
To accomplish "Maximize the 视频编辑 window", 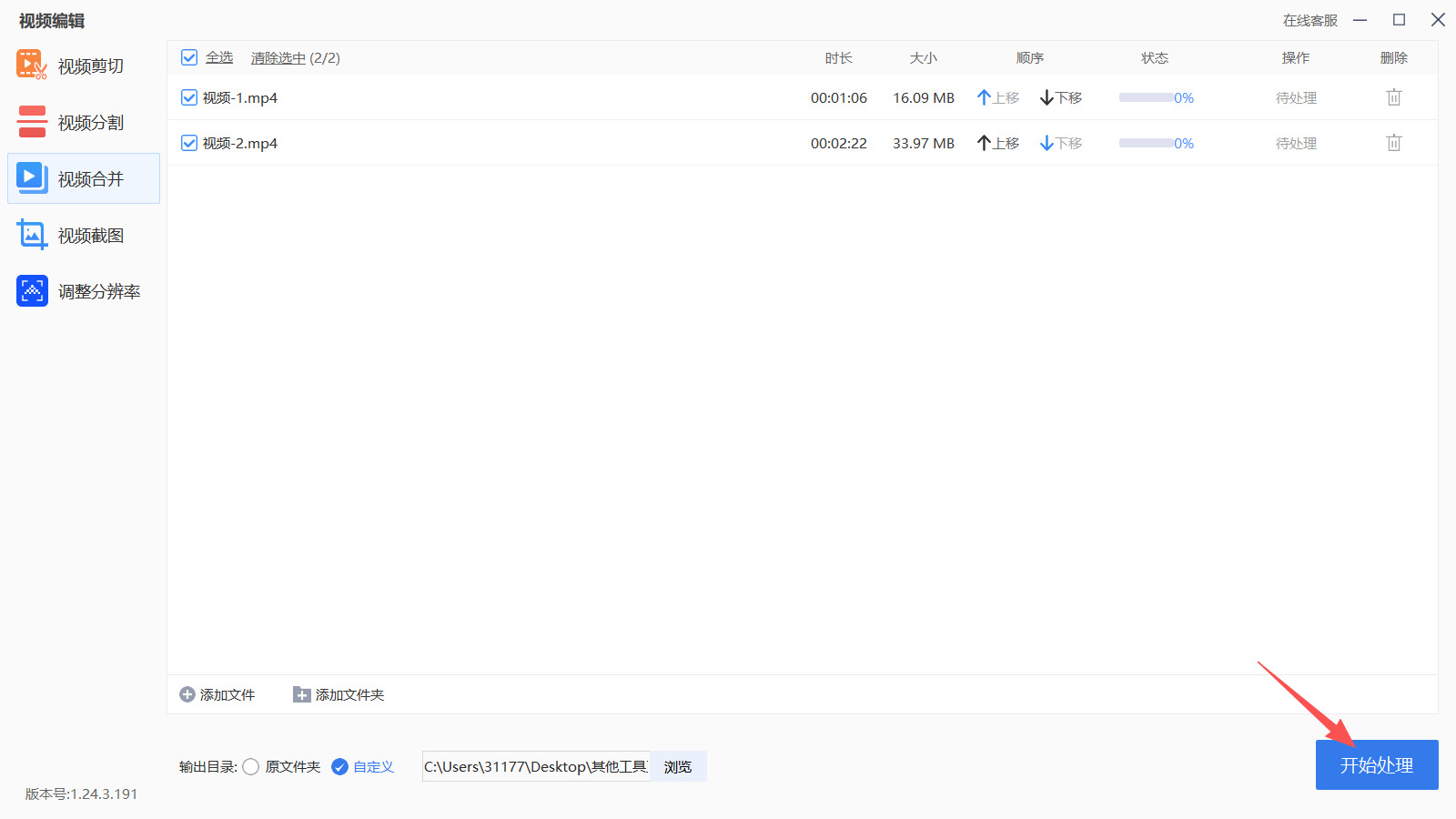I will [x=1400, y=20].
